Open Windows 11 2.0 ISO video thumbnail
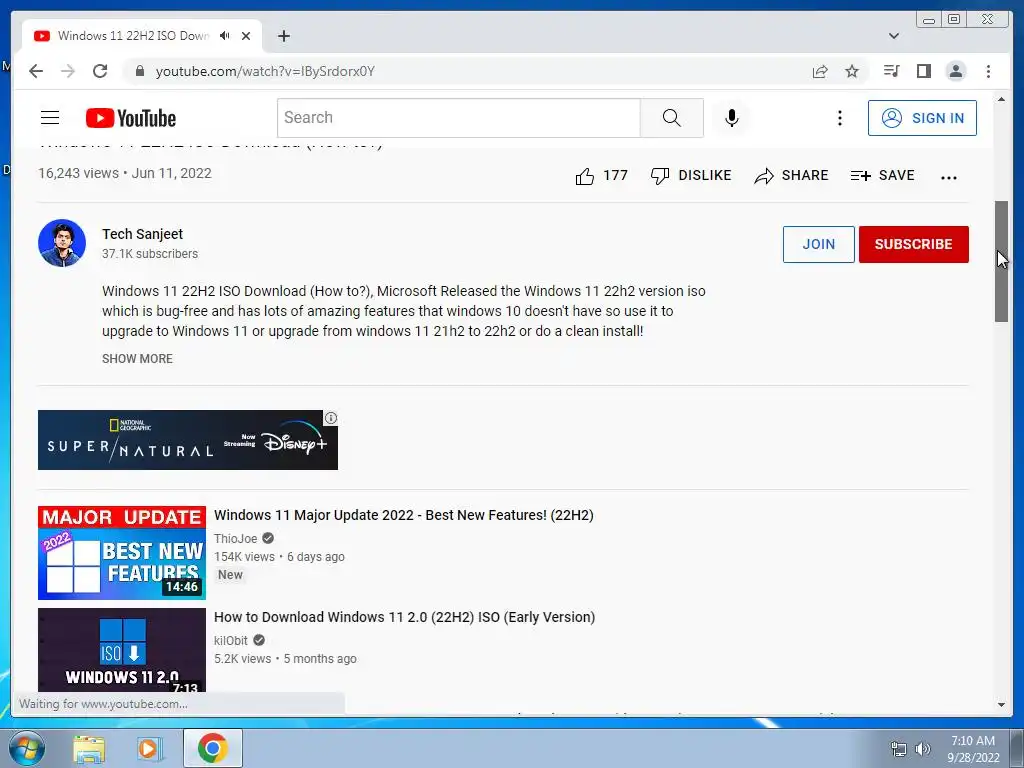Viewport: 1024px width, 768px height. [121, 650]
